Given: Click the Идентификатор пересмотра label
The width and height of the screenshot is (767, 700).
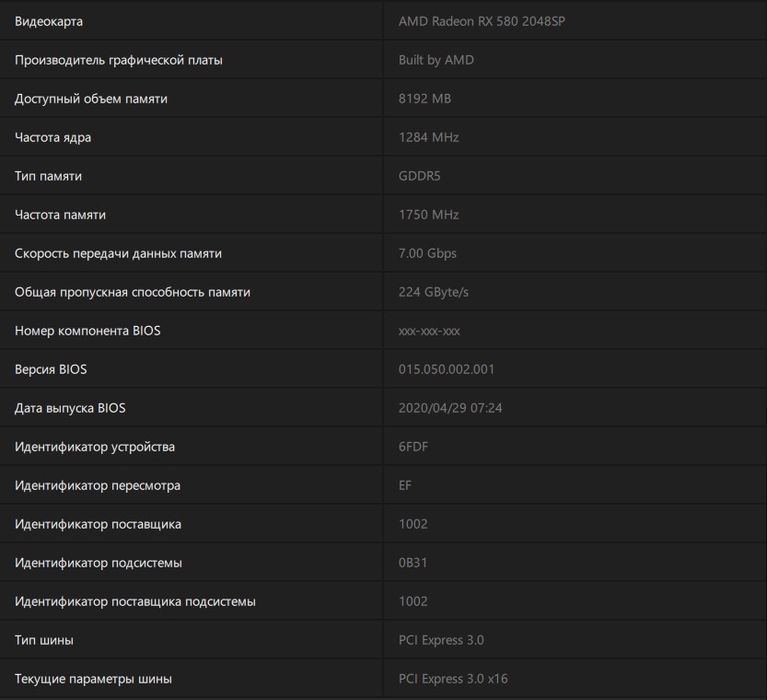Looking at the screenshot, I should tap(97, 485).
